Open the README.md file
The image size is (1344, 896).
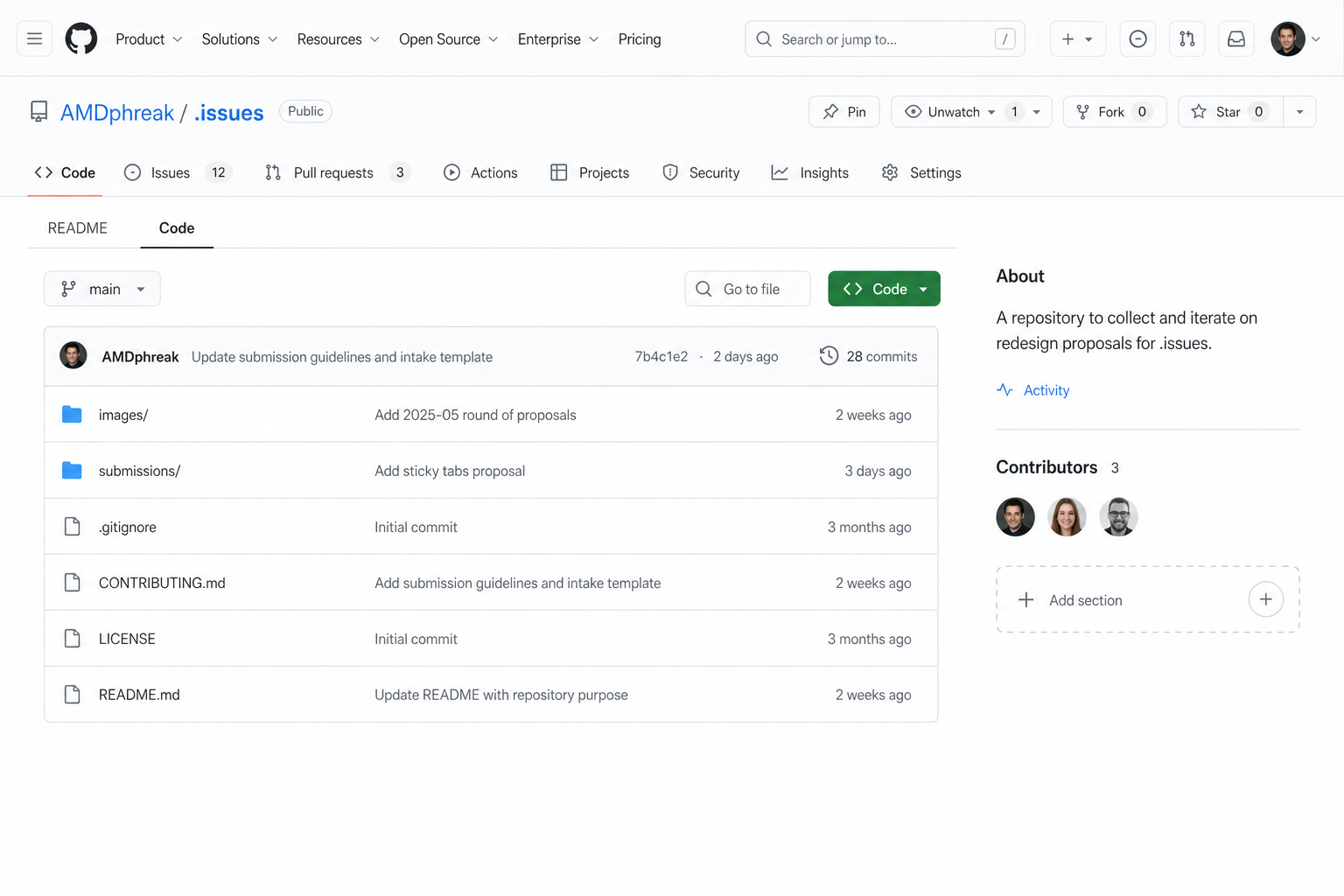pos(139,695)
